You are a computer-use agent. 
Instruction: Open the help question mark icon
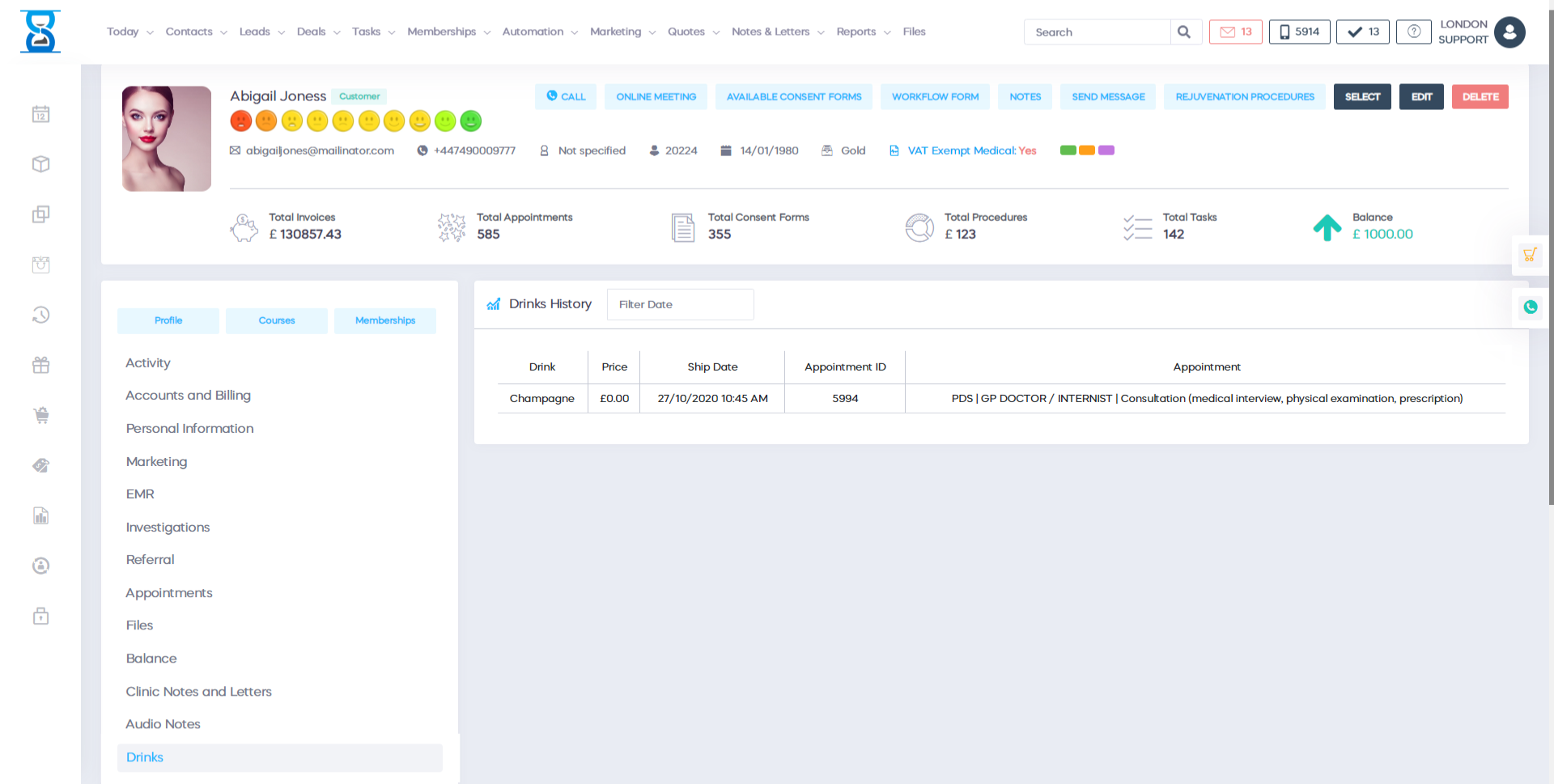click(x=1413, y=32)
